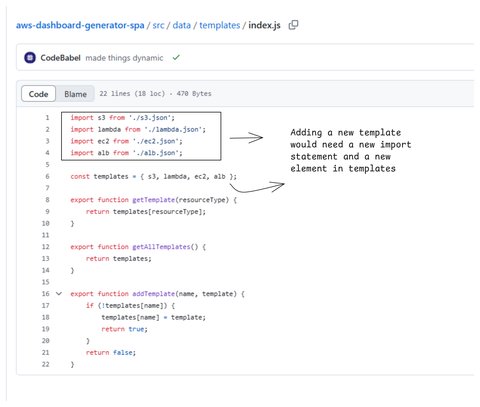Switch to the Code tab
This screenshot has height=407, width=480.
[x=38, y=94]
